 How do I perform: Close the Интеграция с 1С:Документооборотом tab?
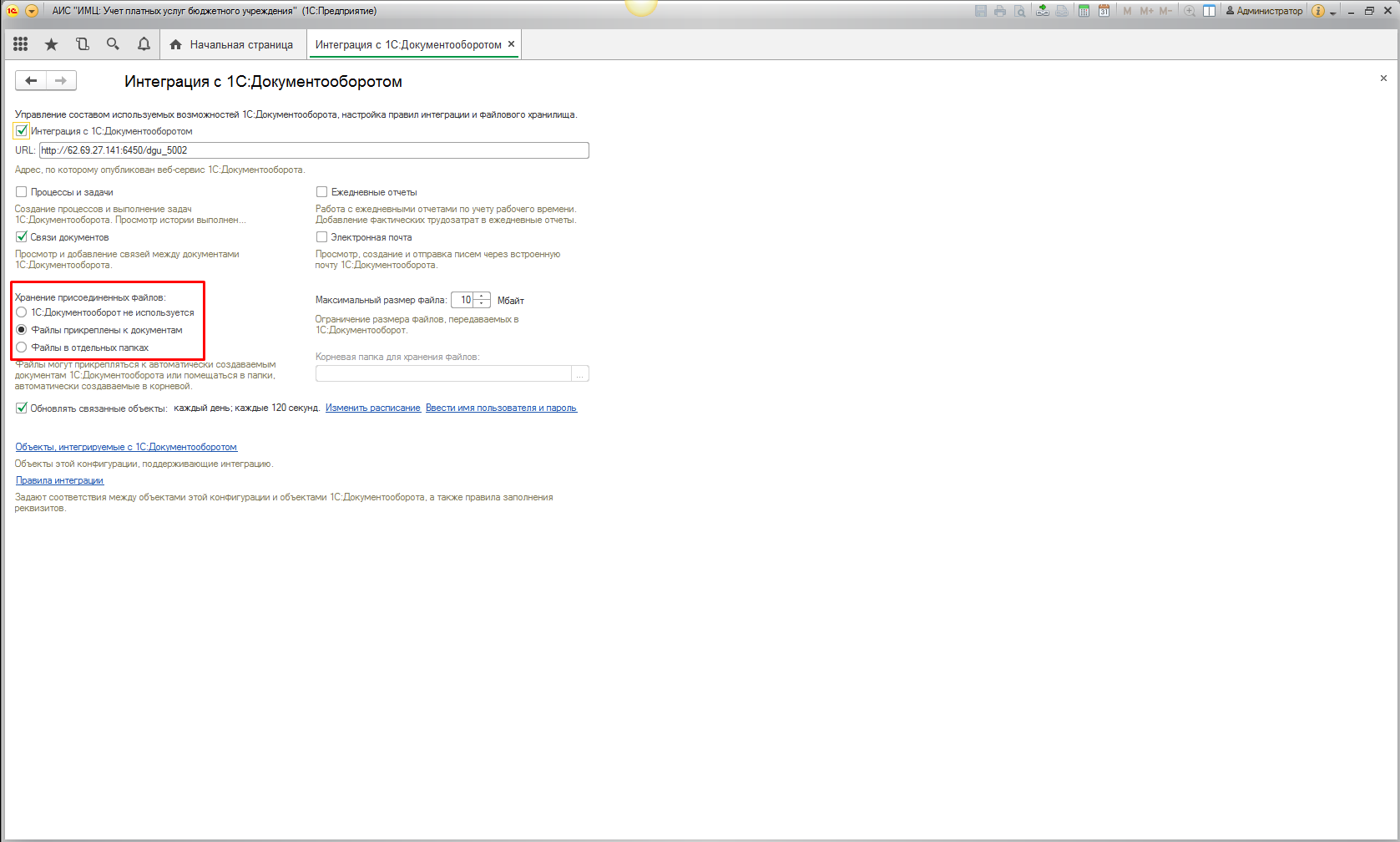click(x=511, y=44)
